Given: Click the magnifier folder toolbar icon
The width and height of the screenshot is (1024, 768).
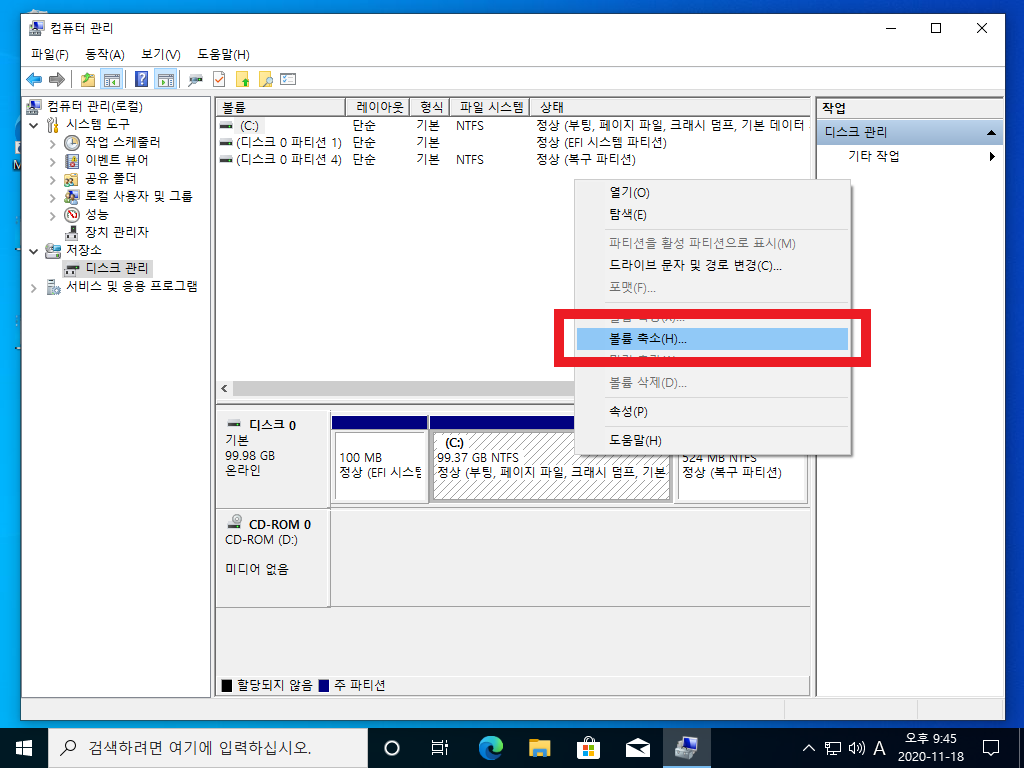Looking at the screenshot, I should point(265,80).
